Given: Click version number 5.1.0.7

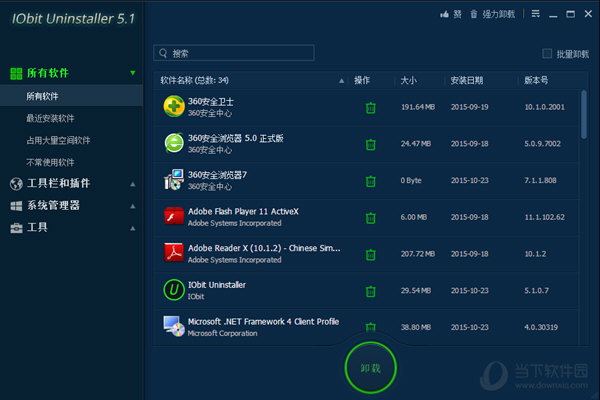Looking at the screenshot, I should click(x=536, y=291).
